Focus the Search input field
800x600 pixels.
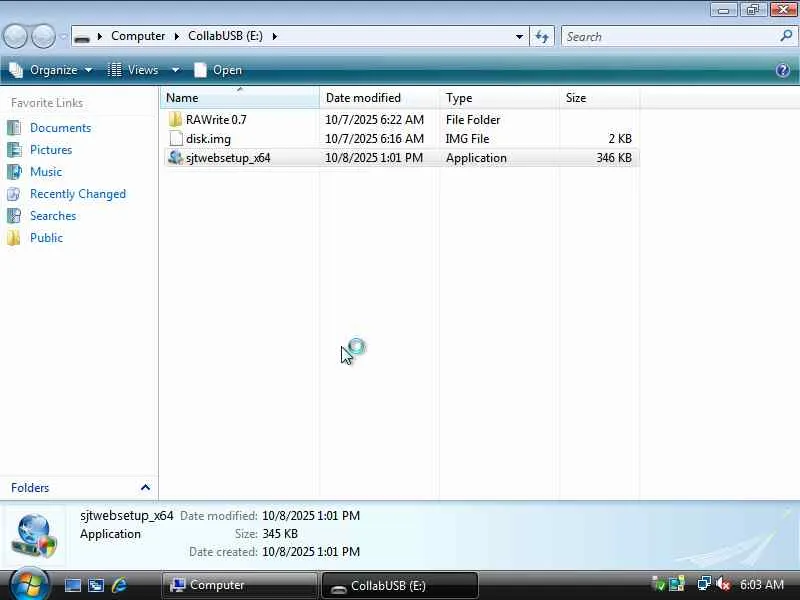(x=671, y=37)
